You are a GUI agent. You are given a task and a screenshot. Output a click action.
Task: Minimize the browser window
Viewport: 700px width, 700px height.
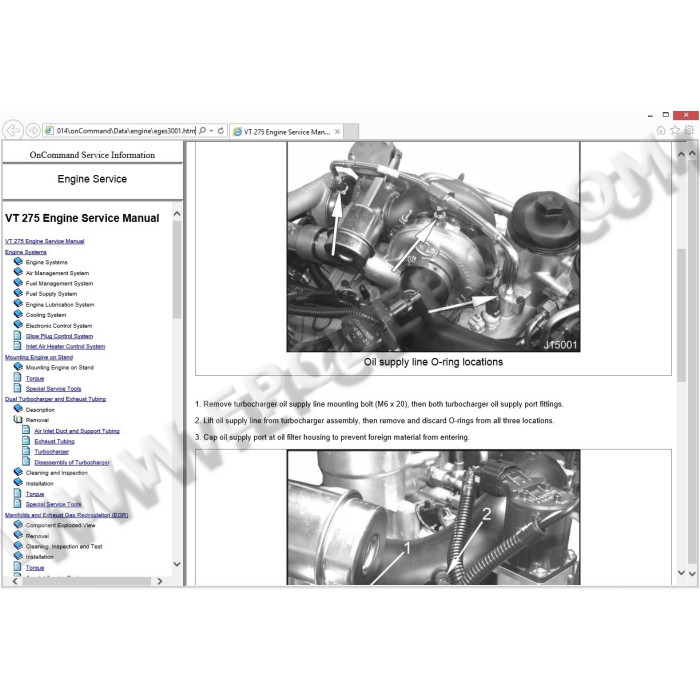650,116
